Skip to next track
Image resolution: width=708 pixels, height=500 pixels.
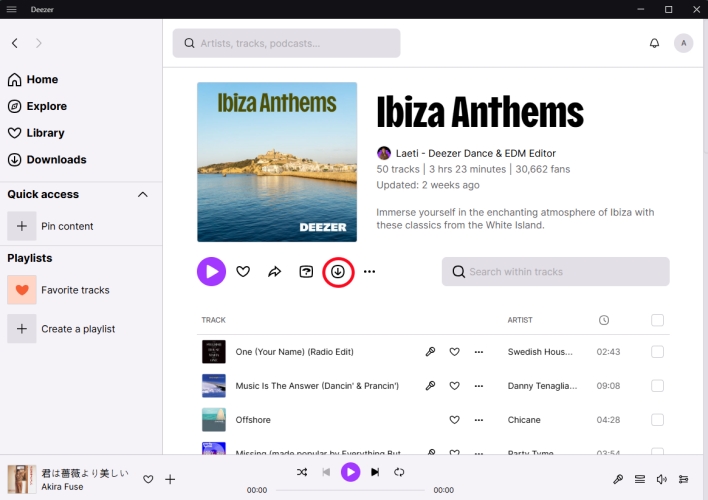pos(375,472)
